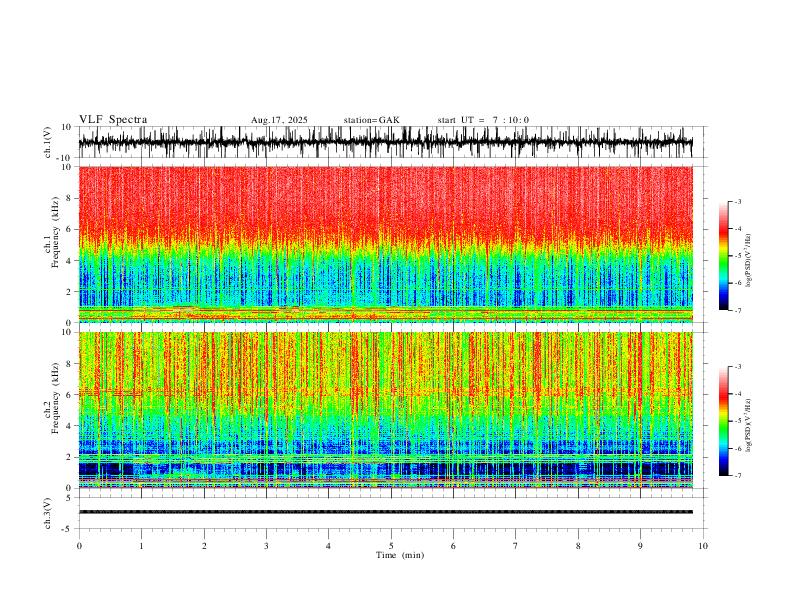Click the ch.1 PSD color scale bar
Screen dimensions: 792x612
pyautogui.click(x=723, y=256)
